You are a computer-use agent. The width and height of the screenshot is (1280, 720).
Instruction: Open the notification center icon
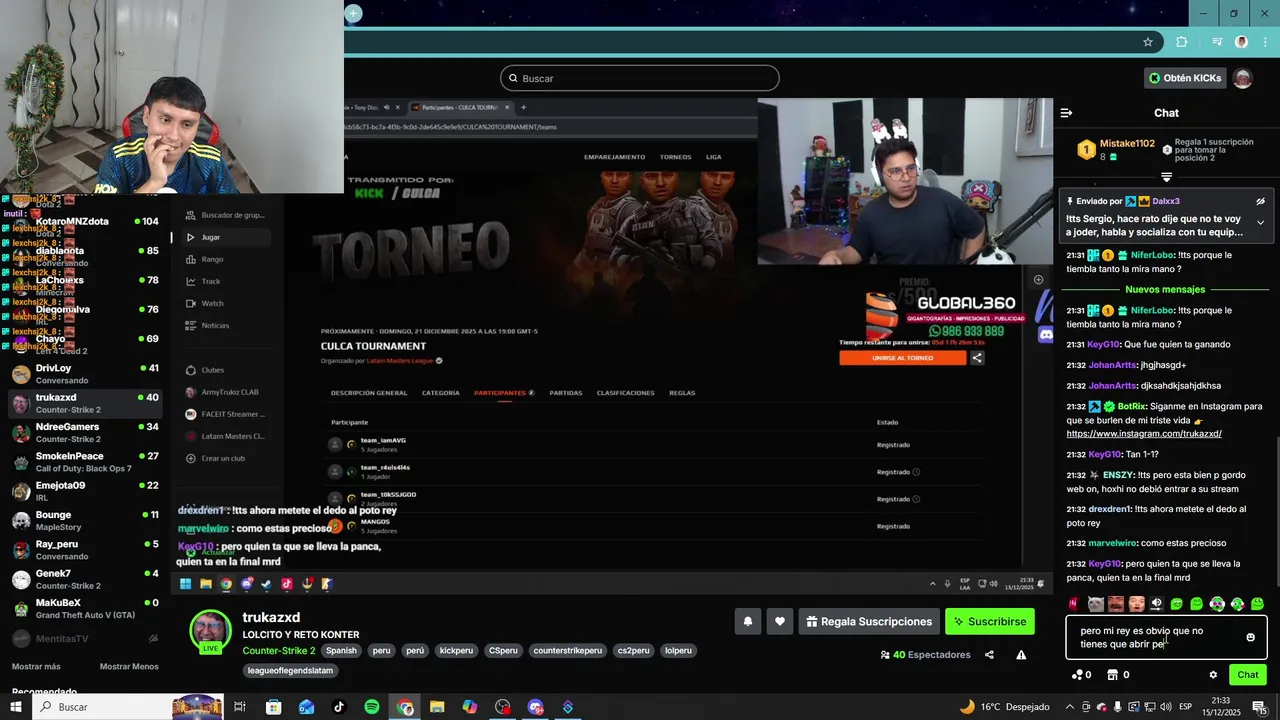1259,707
